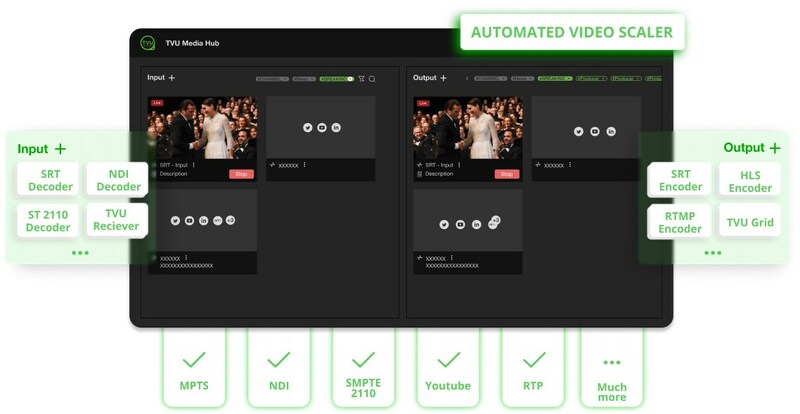This screenshot has height=414, width=800.
Task: Open the three-dot menu beside SRT - Input in Input panel
Action: 194,164
